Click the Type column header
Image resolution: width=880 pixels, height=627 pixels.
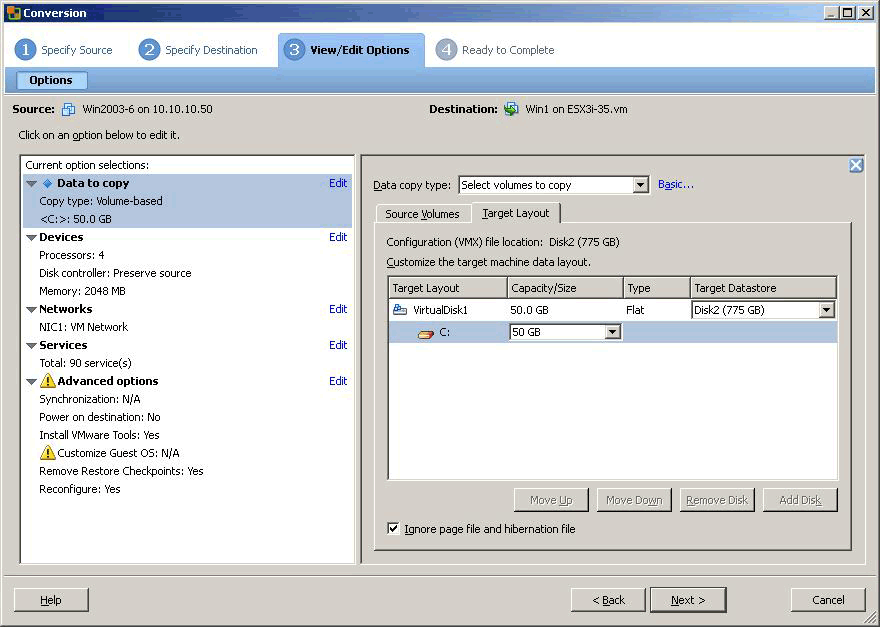pyautogui.click(x=657, y=288)
